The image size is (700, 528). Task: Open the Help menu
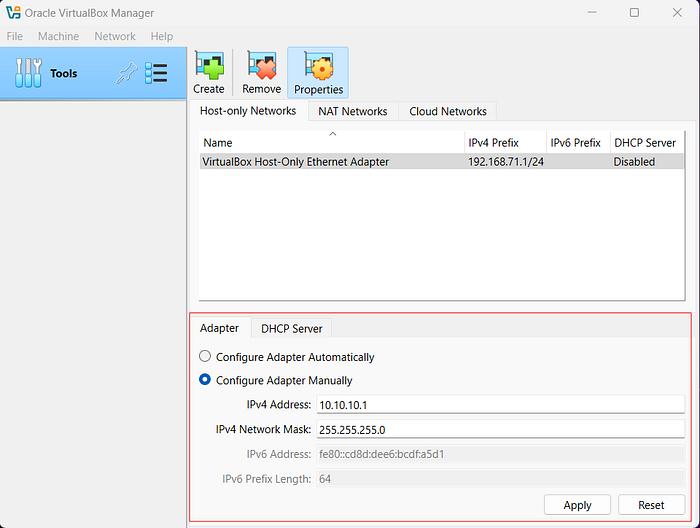[x=162, y=36]
